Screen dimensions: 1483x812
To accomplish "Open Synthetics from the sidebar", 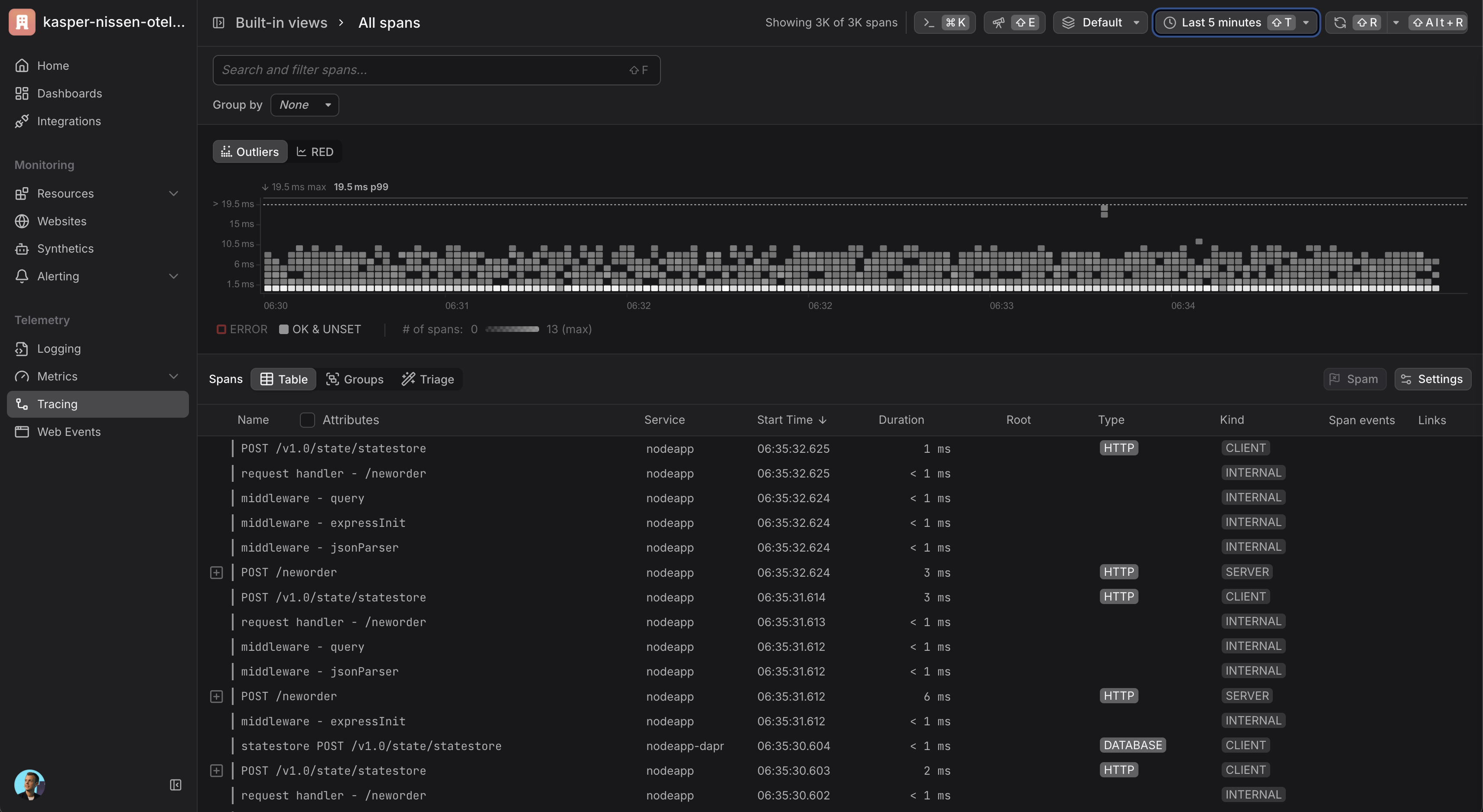I will pyautogui.click(x=65, y=249).
